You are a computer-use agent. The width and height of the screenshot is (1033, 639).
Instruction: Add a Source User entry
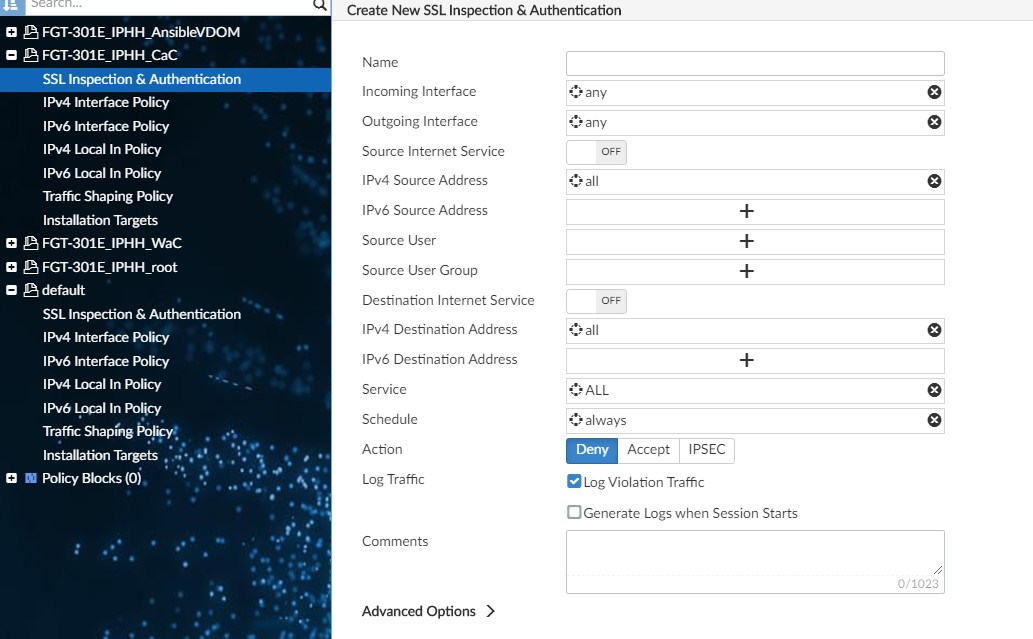pyautogui.click(x=746, y=241)
